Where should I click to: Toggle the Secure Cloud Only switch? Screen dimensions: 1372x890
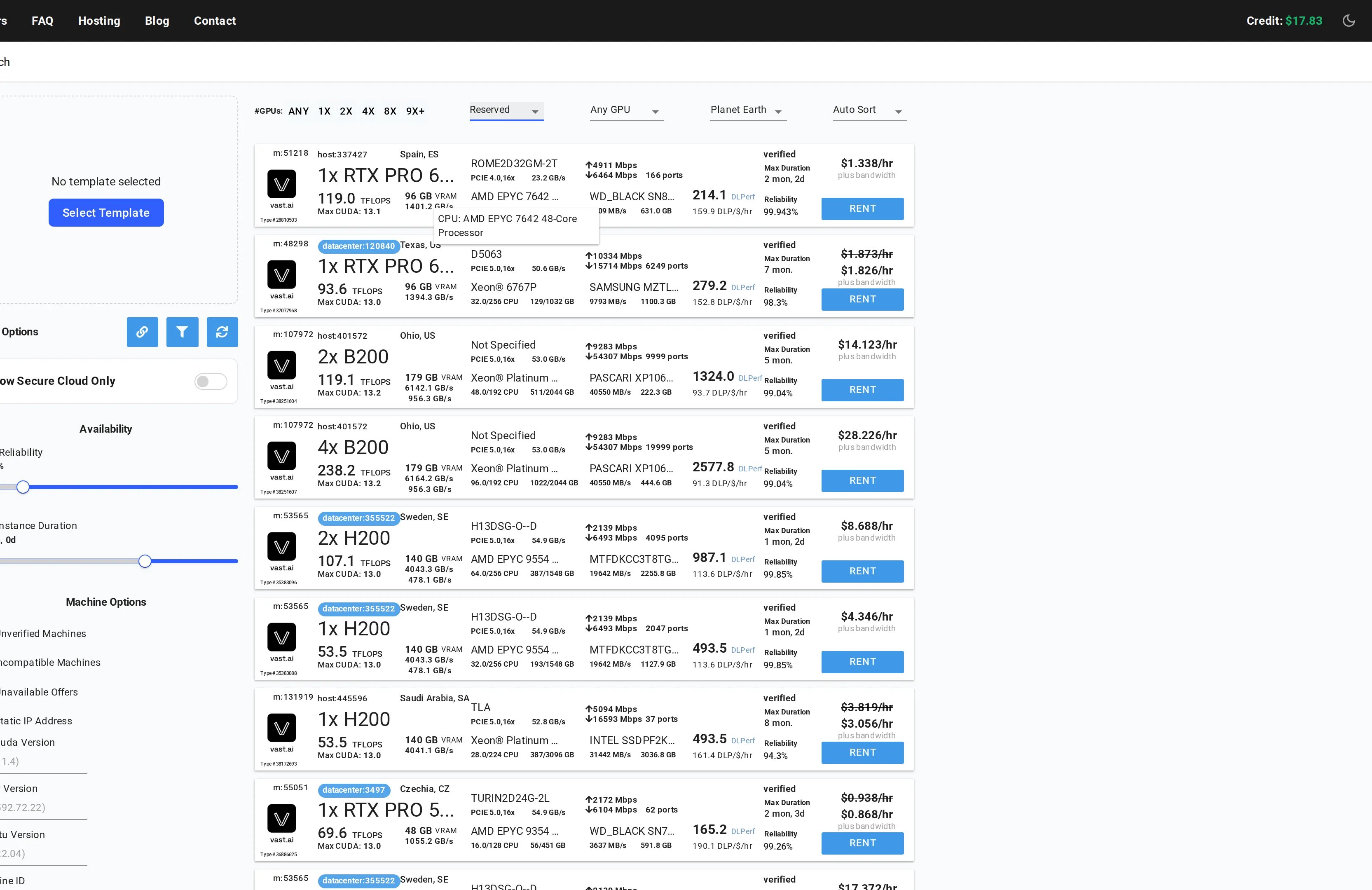211,381
